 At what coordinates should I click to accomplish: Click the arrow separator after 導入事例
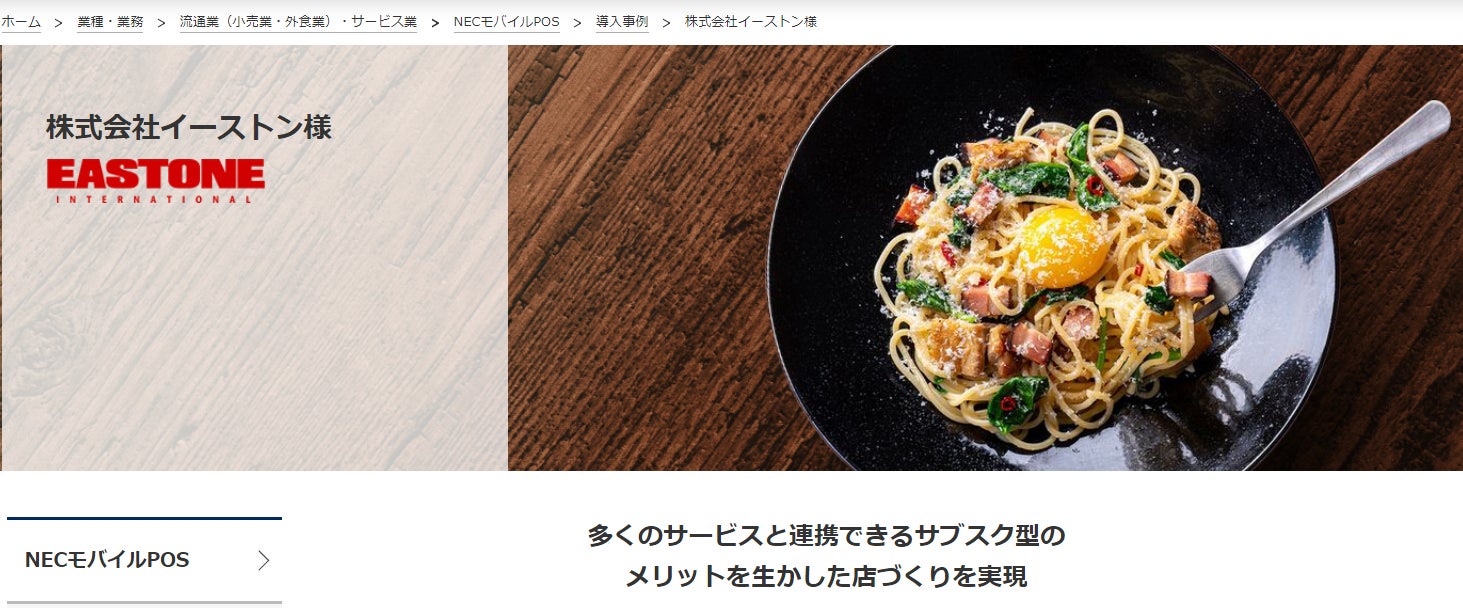tap(666, 22)
